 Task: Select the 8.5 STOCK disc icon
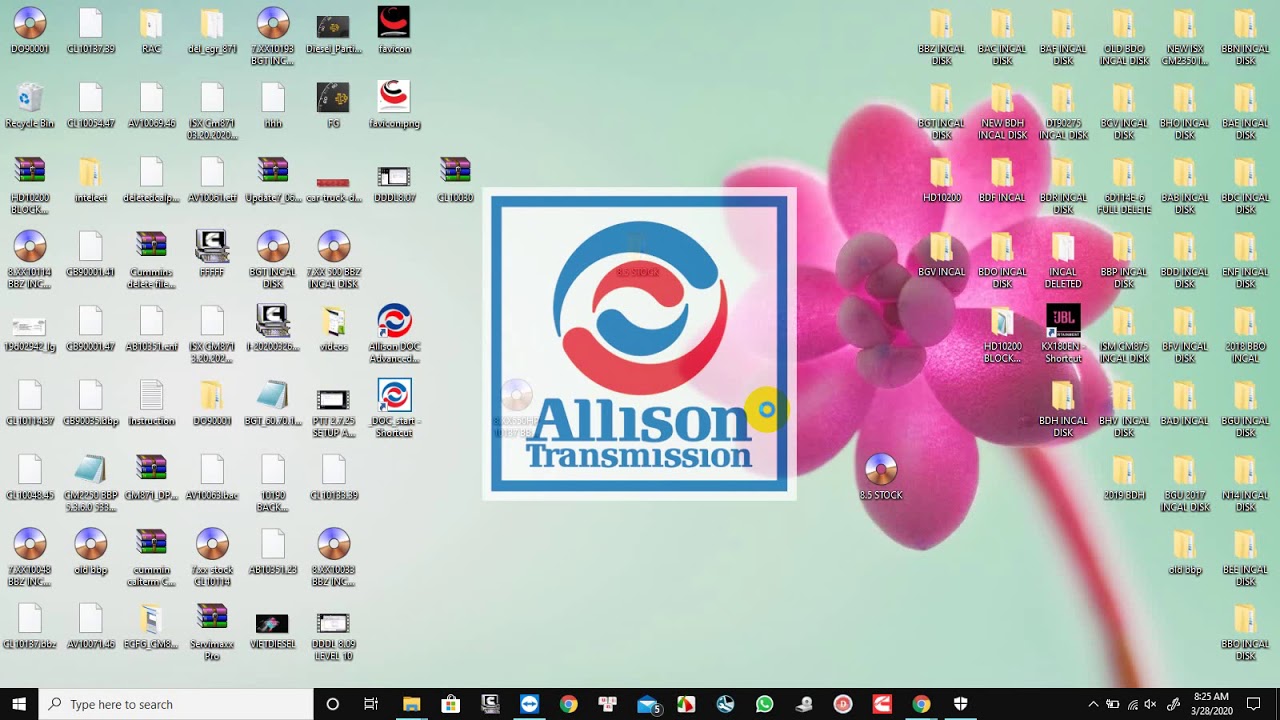pyautogui.click(x=881, y=477)
